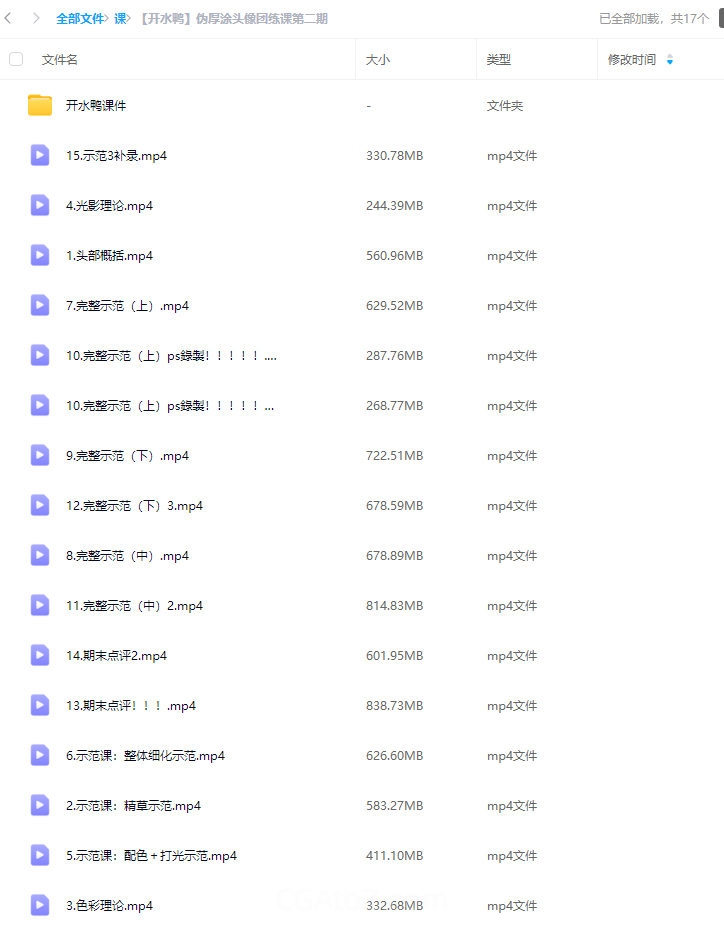Click video icon for 11.完整示范（中）2.mp4

[40, 606]
